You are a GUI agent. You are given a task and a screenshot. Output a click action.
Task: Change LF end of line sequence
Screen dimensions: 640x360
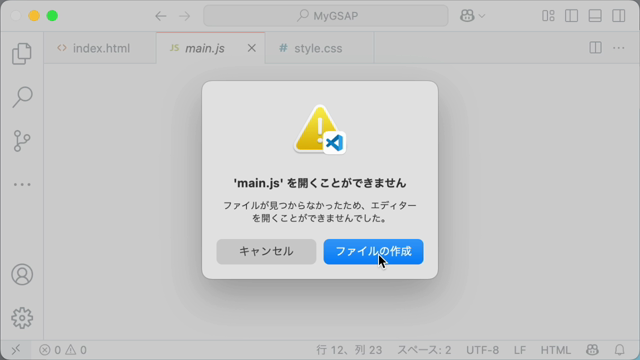click(520, 350)
